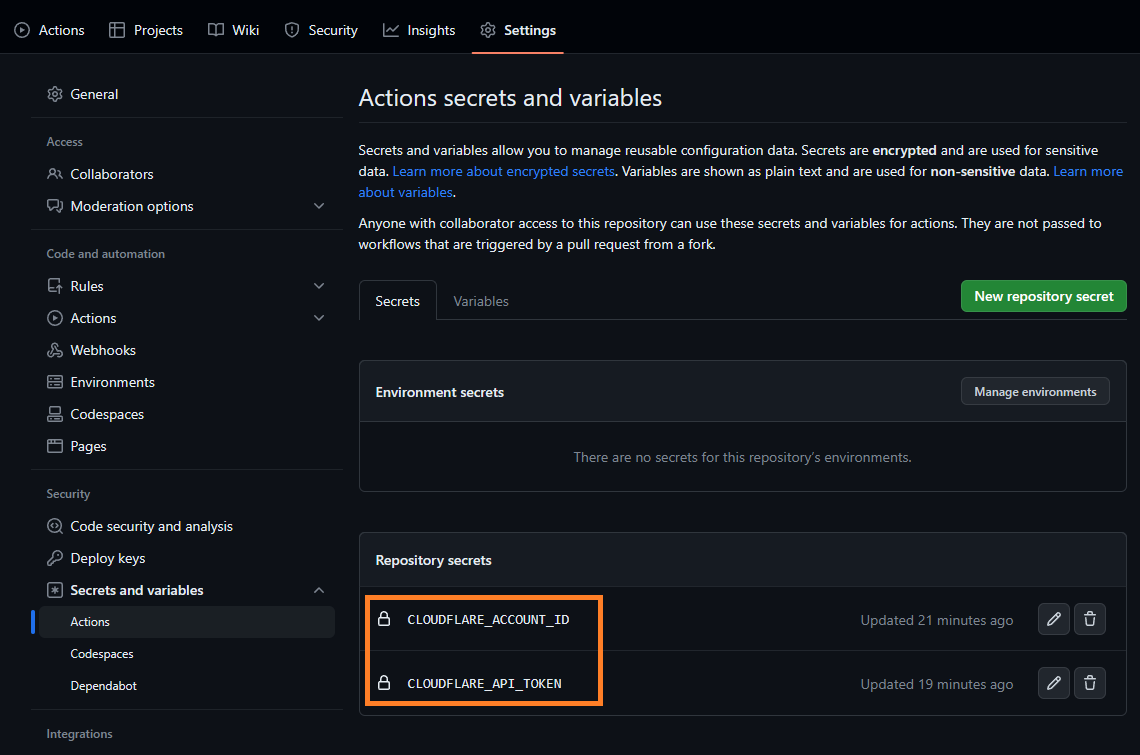Viewport: 1140px width, 755px height.
Task: Click Manage environments button
Action: pos(1035,392)
